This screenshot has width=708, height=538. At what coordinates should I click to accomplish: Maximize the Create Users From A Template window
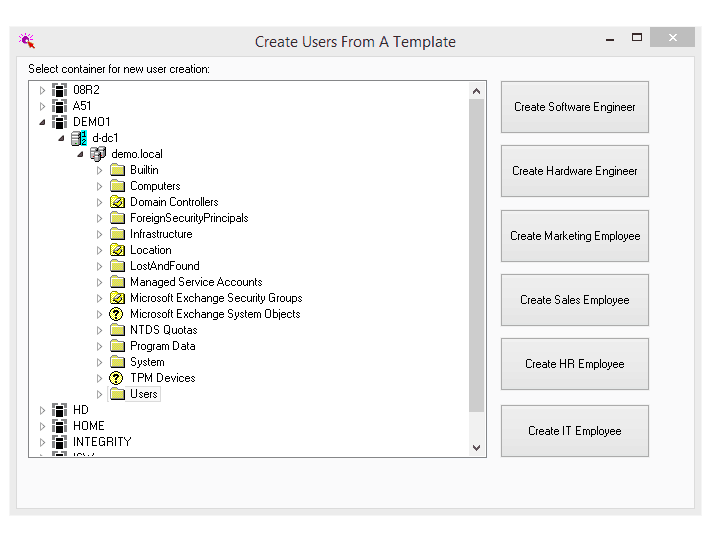click(x=637, y=37)
